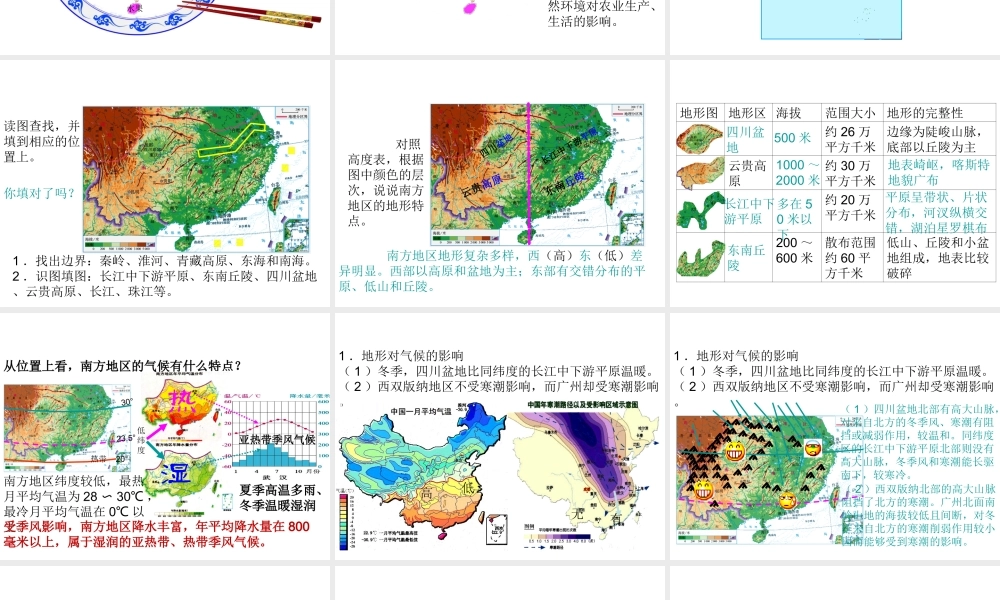Click the 对照高度表 instruction text

point(386,182)
